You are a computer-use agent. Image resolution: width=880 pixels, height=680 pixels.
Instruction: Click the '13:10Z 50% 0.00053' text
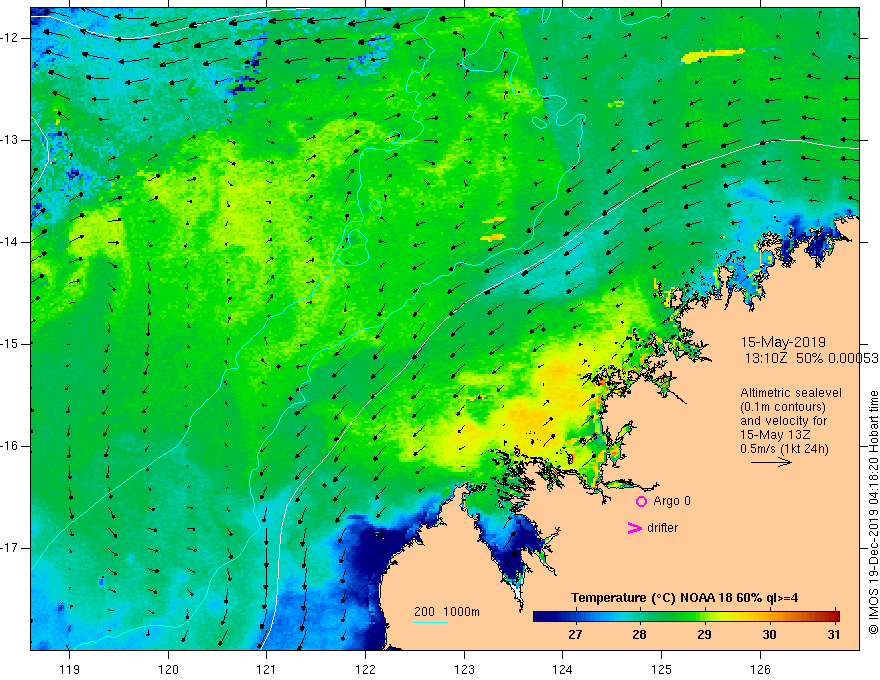point(811,359)
